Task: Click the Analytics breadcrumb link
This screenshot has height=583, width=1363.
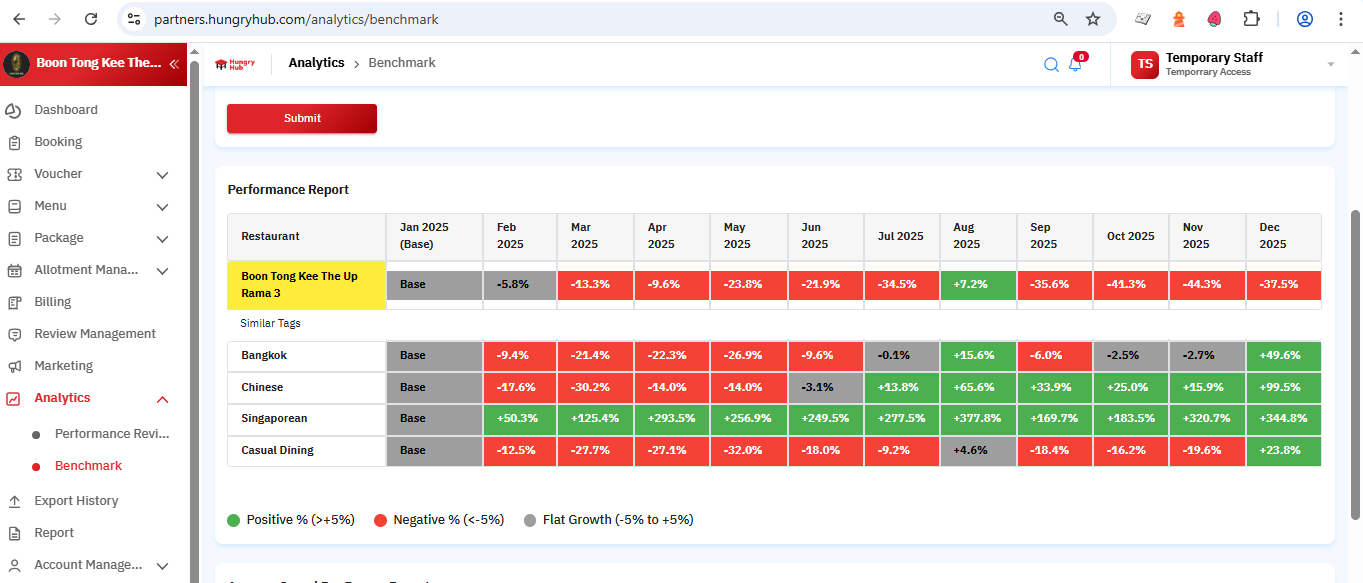Action: pos(316,63)
